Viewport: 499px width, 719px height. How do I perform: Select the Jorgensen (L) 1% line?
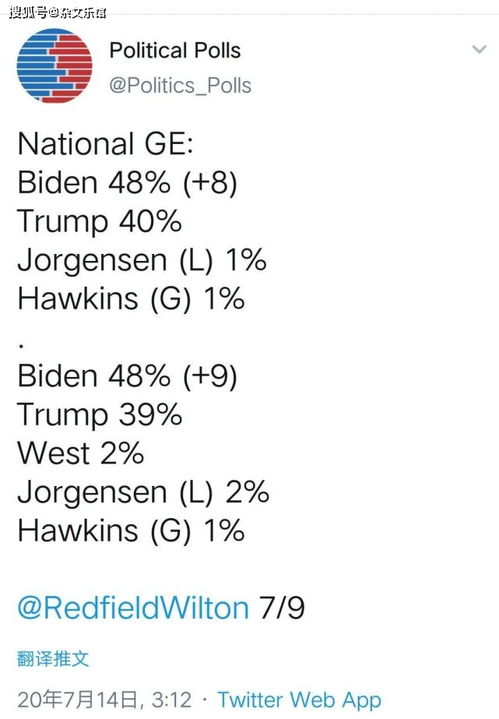tap(142, 260)
